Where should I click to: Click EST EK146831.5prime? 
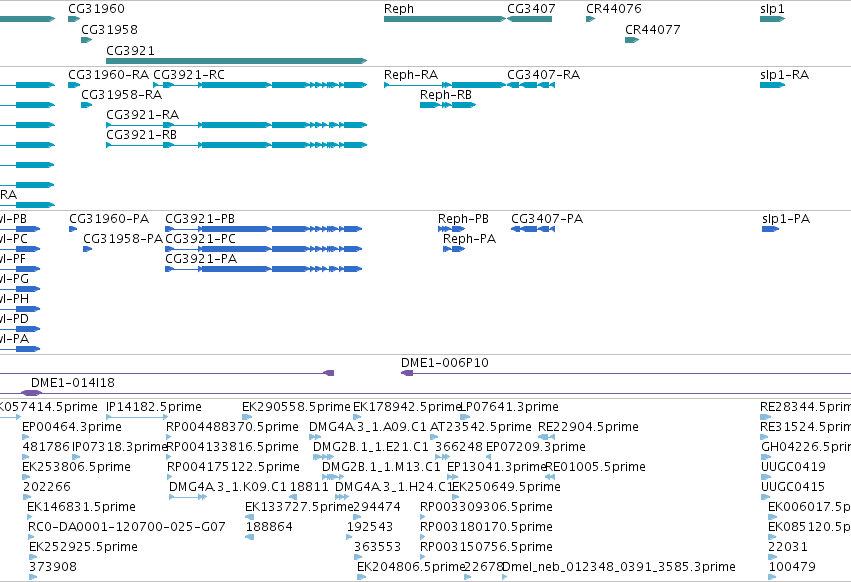coord(30,517)
